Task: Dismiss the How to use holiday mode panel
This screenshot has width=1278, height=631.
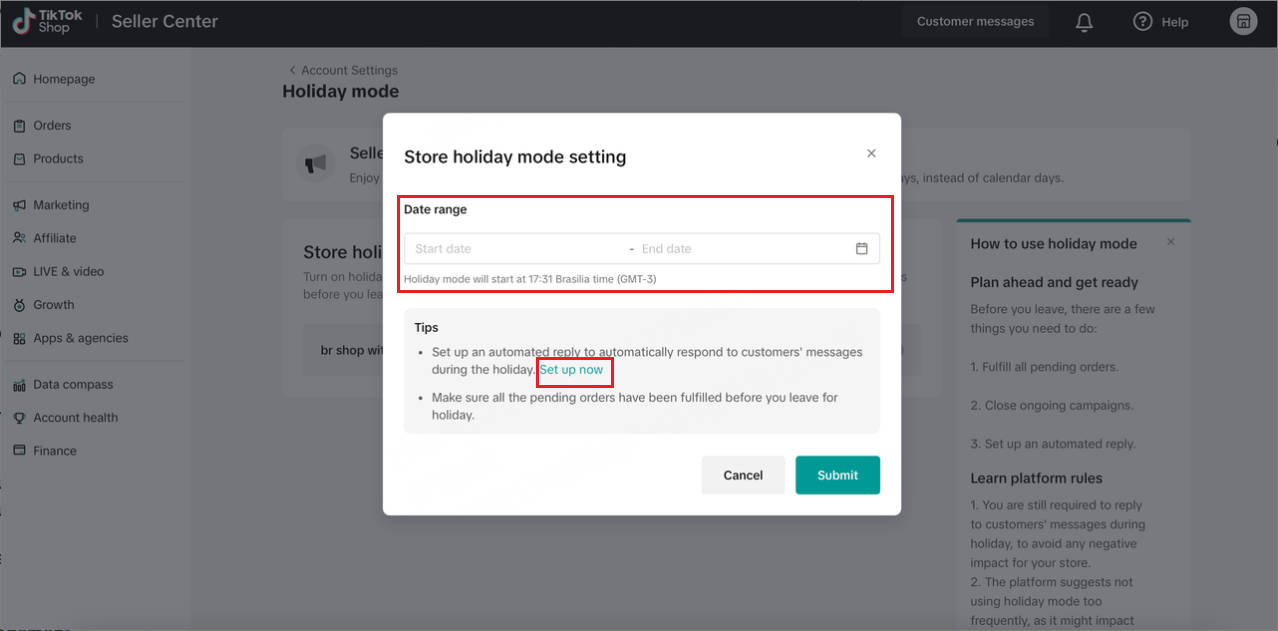Action: click(x=1171, y=242)
